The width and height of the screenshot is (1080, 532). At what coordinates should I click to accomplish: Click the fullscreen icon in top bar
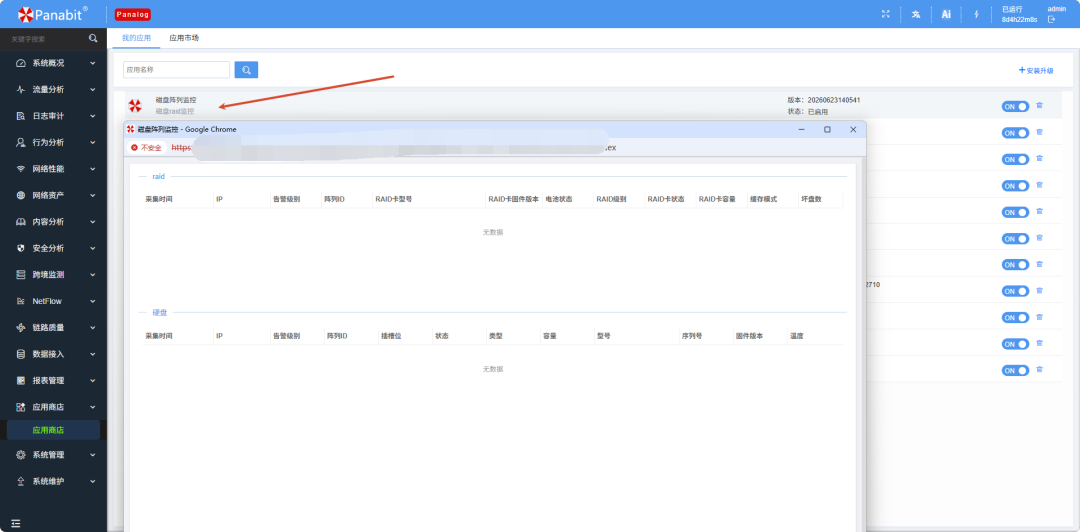[x=886, y=14]
